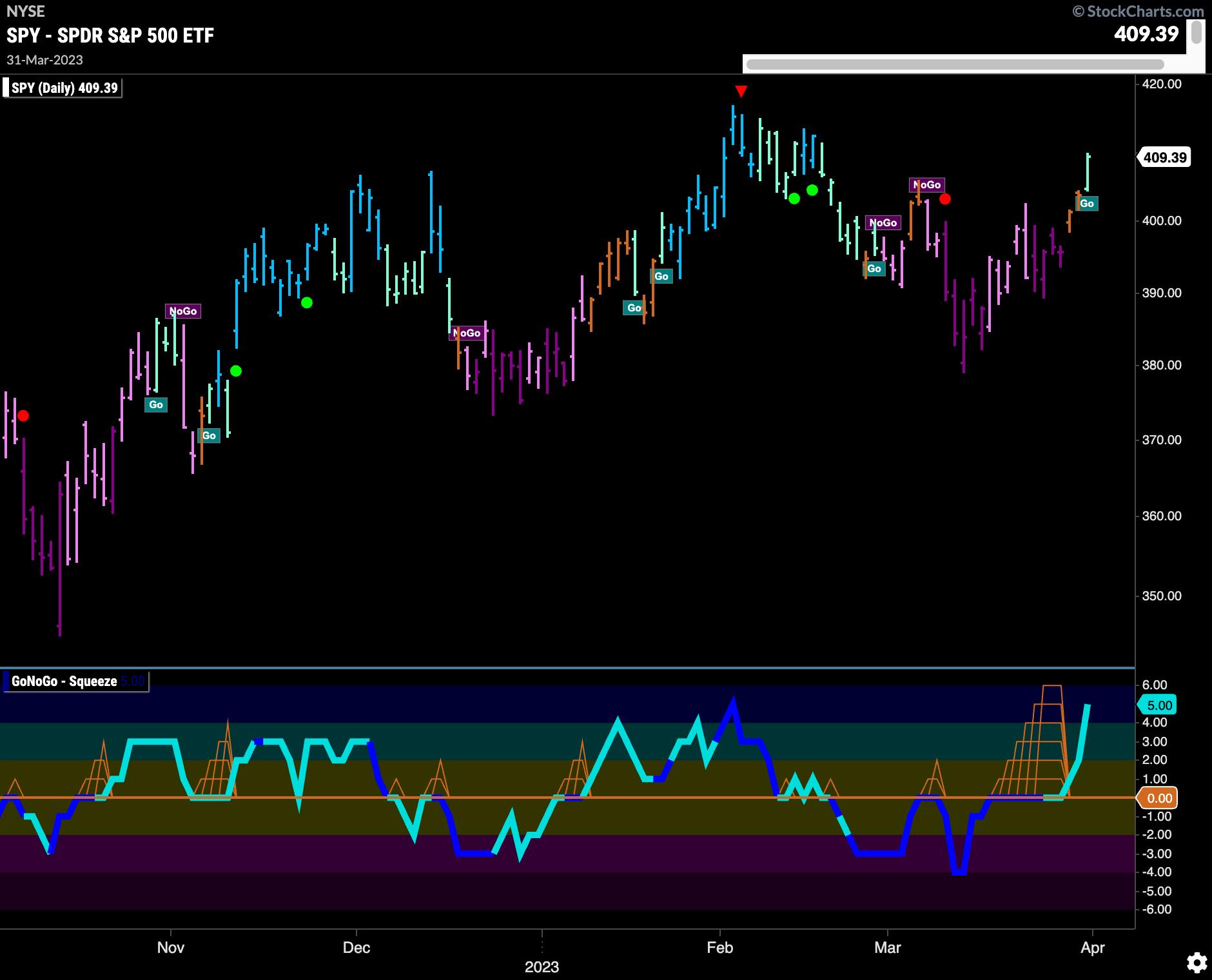The image size is (1212, 980).
Task: Click the 409.39 current price tag on axis
Action: click(x=1164, y=157)
